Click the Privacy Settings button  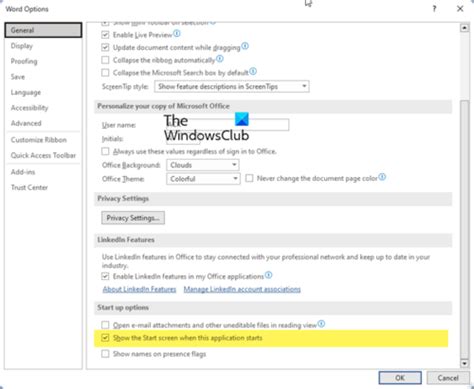133,218
